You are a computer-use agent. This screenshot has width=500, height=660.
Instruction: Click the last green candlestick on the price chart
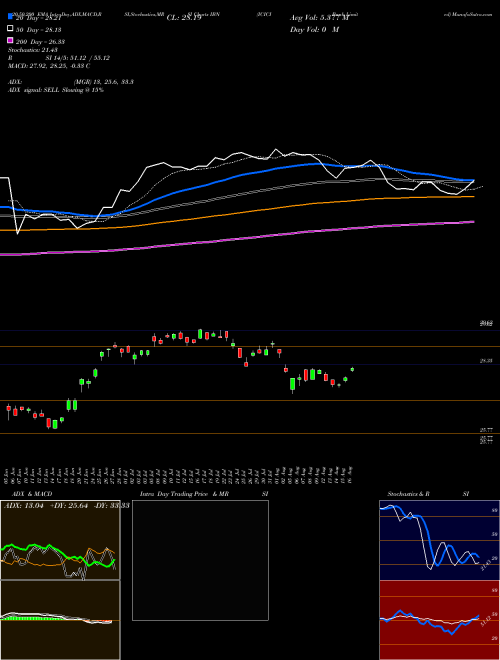click(x=352, y=370)
